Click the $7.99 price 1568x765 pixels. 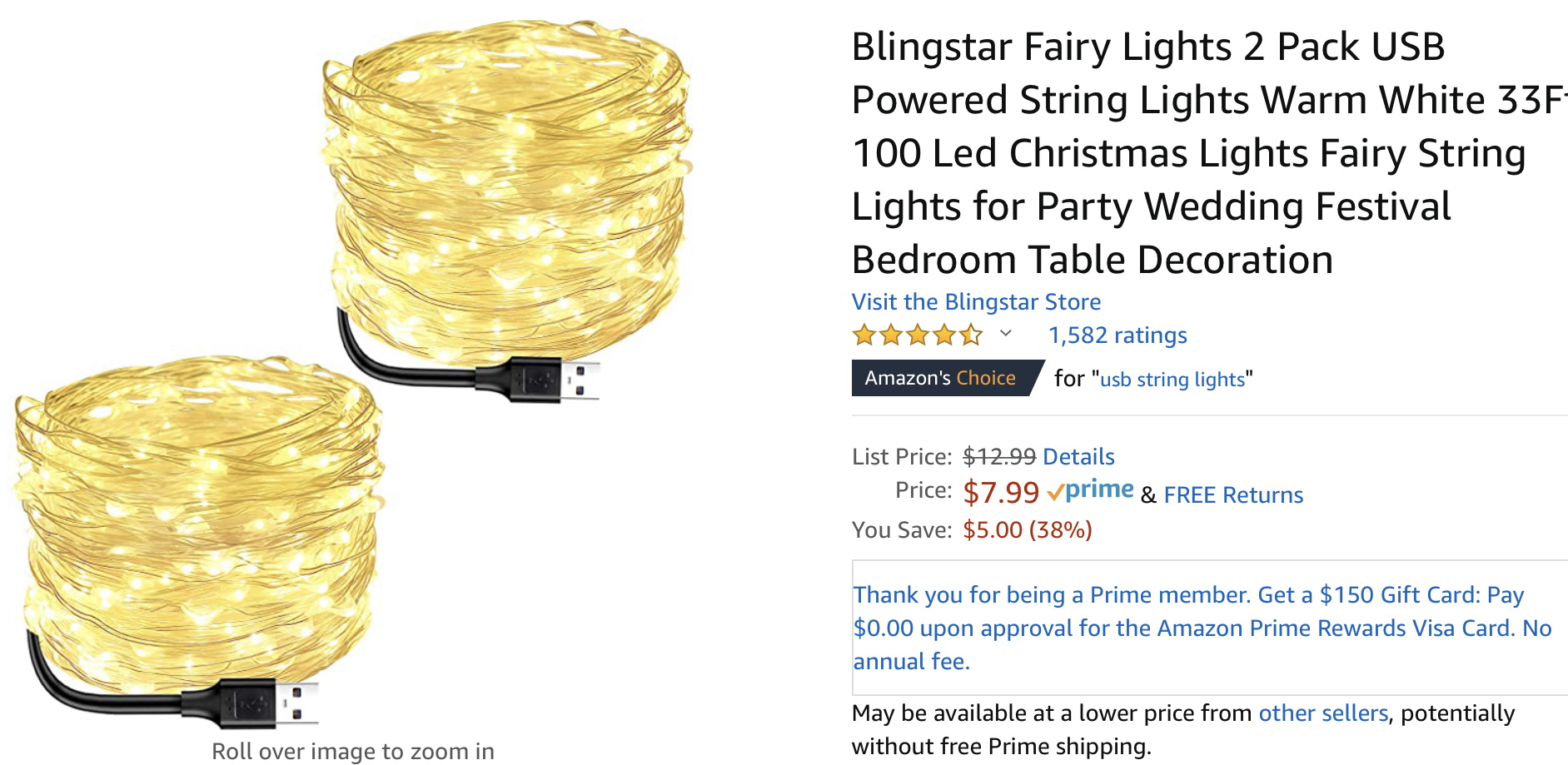[1001, 493]
